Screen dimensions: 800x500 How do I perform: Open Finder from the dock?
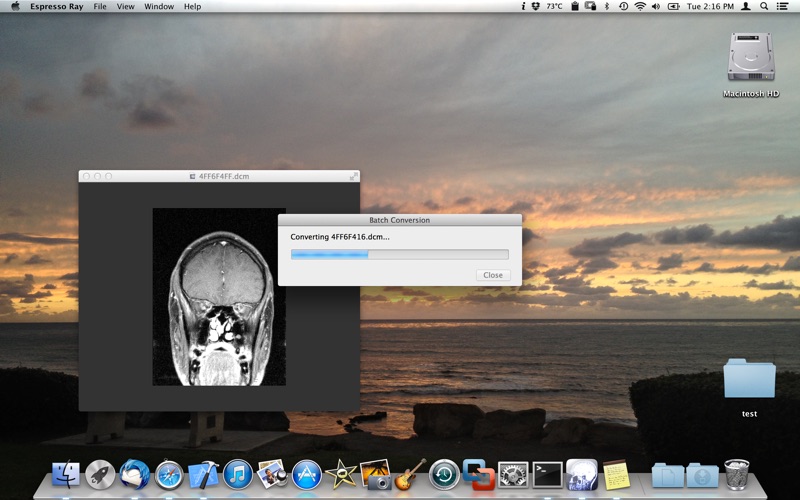(x=66, y=474)
